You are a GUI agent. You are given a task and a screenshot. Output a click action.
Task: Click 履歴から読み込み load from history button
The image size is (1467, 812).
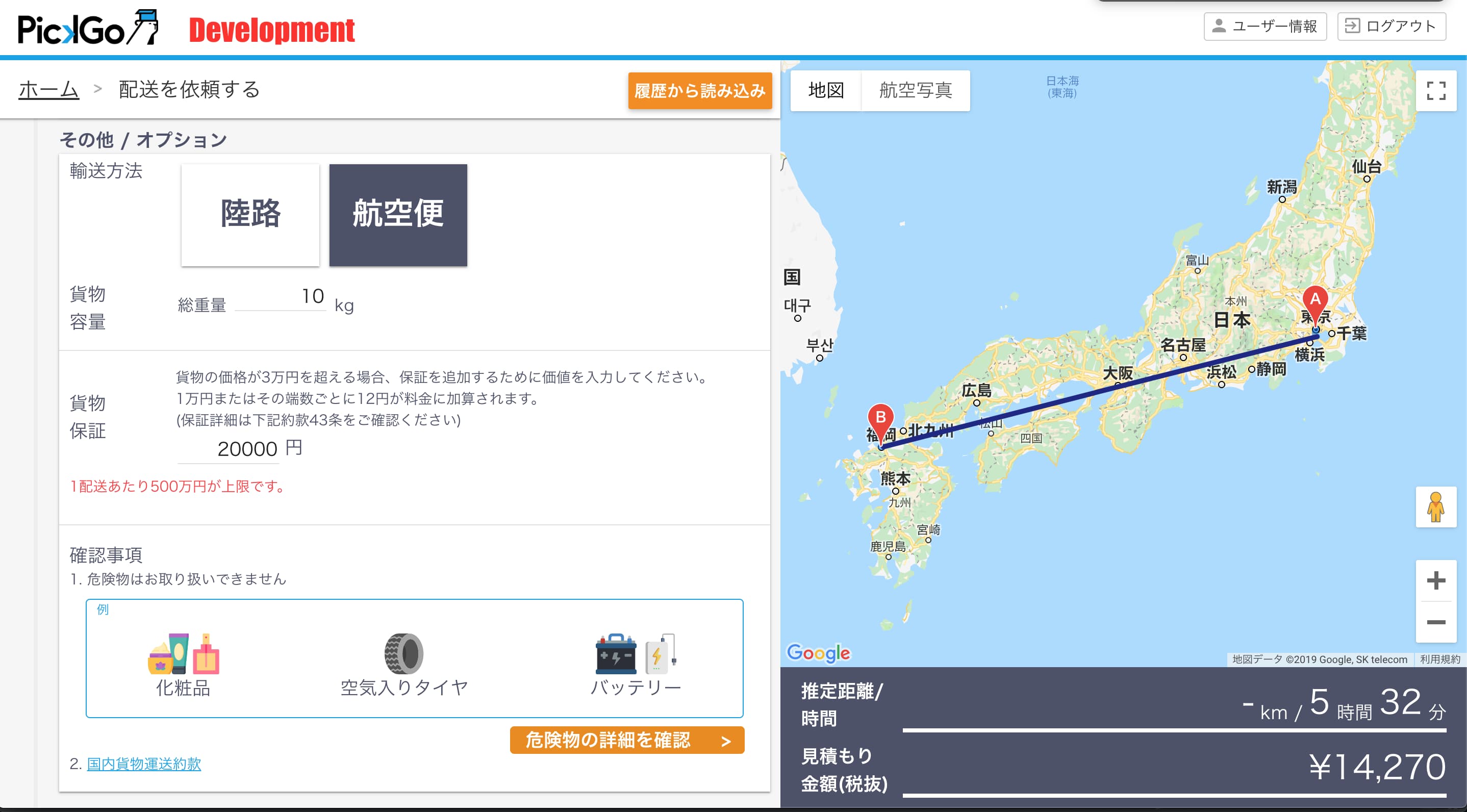699,91
